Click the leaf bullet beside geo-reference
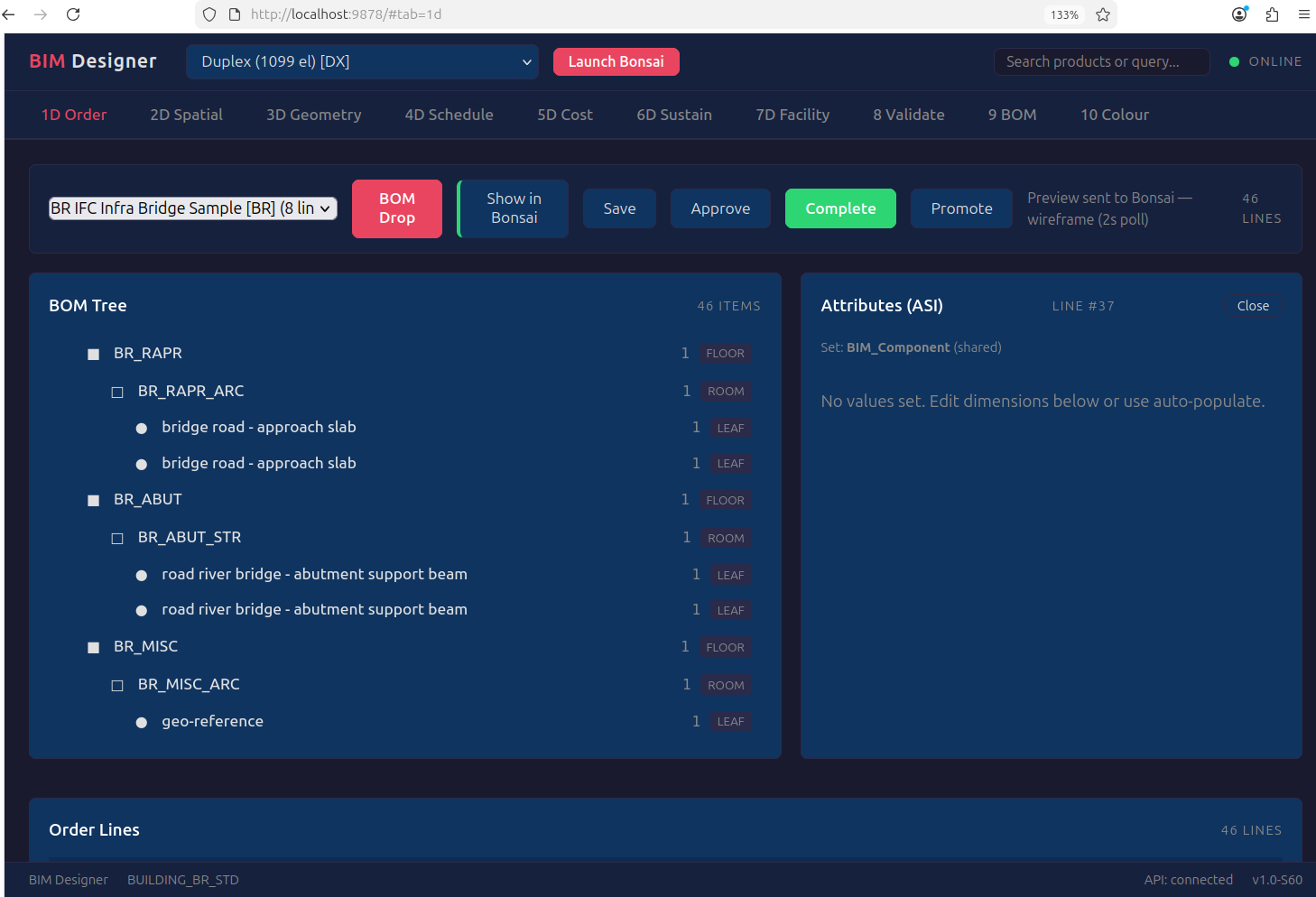This screenshot has height=897, width=1316. click(x=141, y=722)
